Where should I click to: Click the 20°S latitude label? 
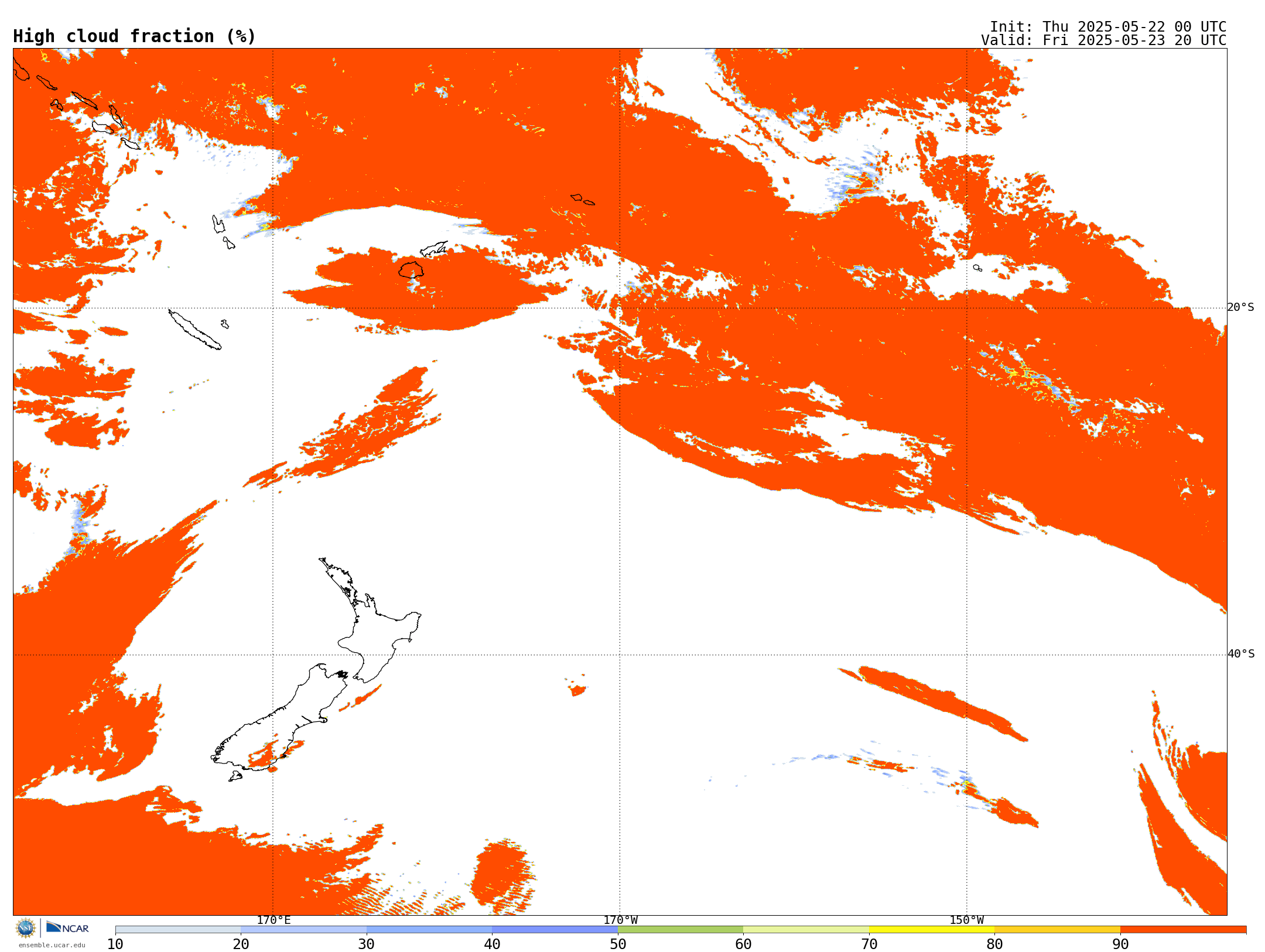click(1241, 307)
